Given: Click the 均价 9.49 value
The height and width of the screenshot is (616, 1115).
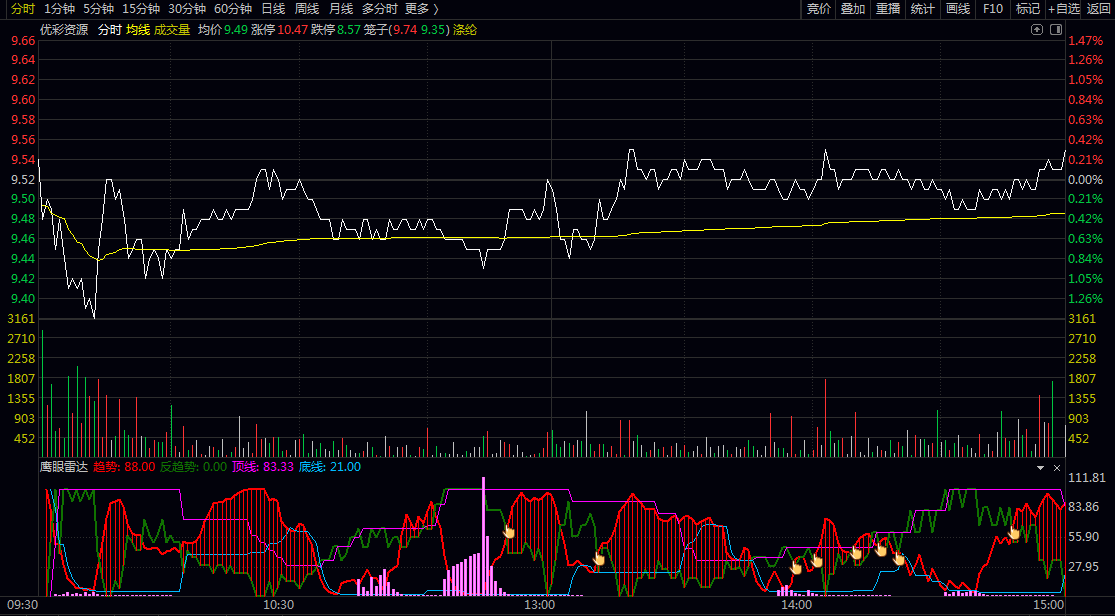Looking at the screenshot, I should (223, 30).
